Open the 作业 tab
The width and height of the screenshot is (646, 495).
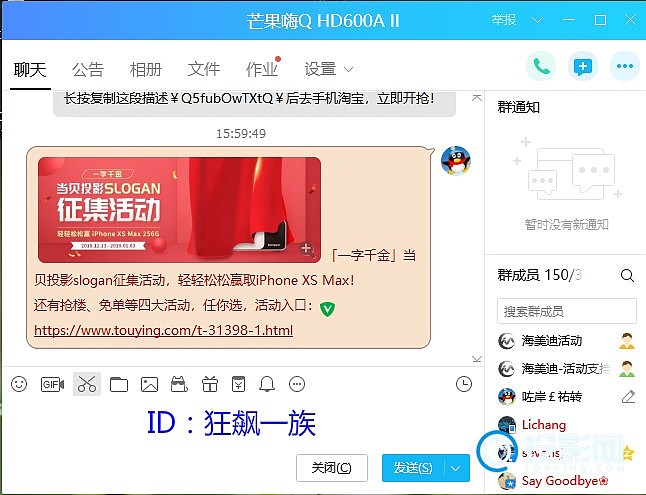[x=262, y=69]
